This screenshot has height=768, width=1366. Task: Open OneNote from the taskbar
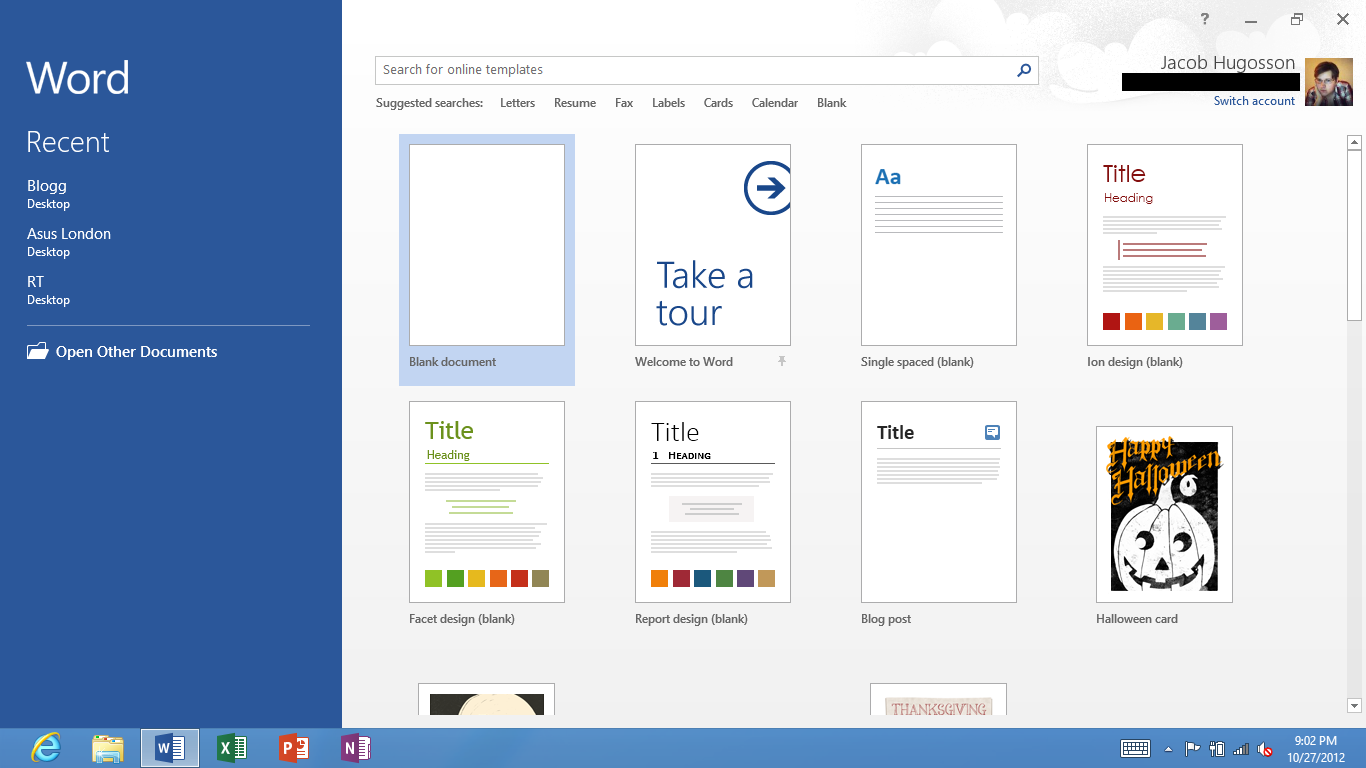tap(356, 747)
